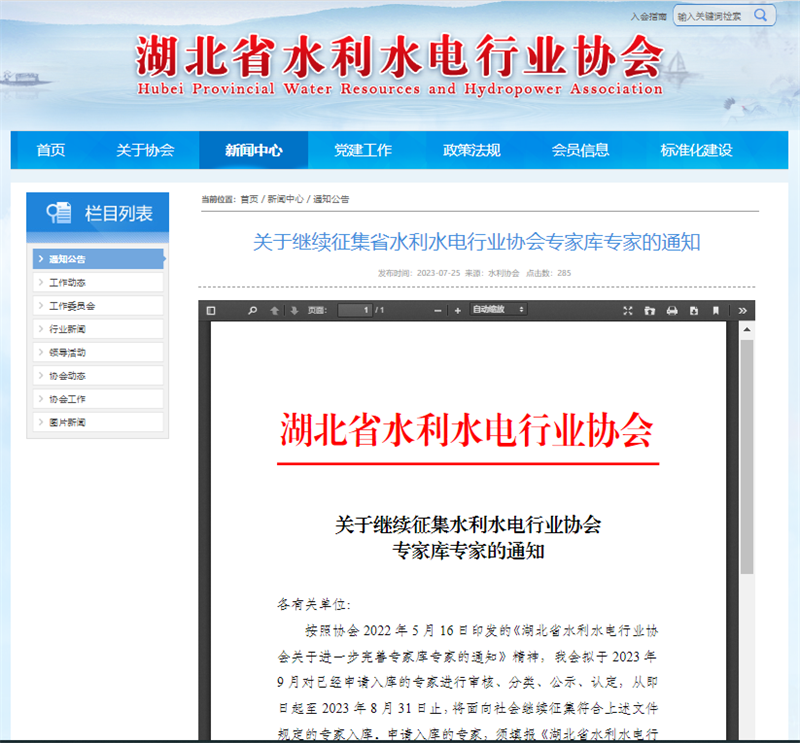Enter PDF presentation mode
This screenshot has height=743, width=800.
point(629,310)
